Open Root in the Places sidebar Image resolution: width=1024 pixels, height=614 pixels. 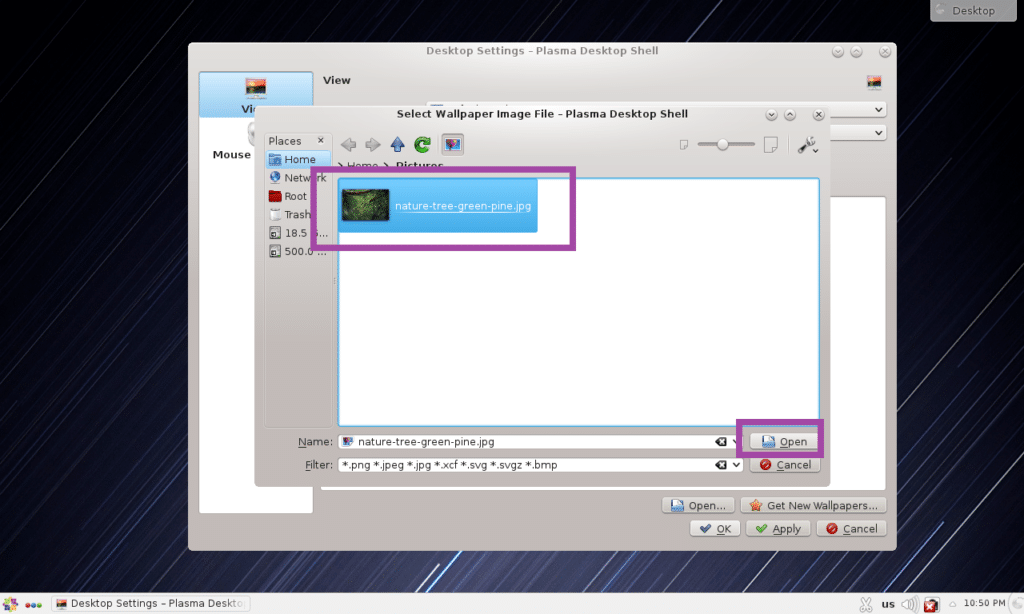(294, 196)
